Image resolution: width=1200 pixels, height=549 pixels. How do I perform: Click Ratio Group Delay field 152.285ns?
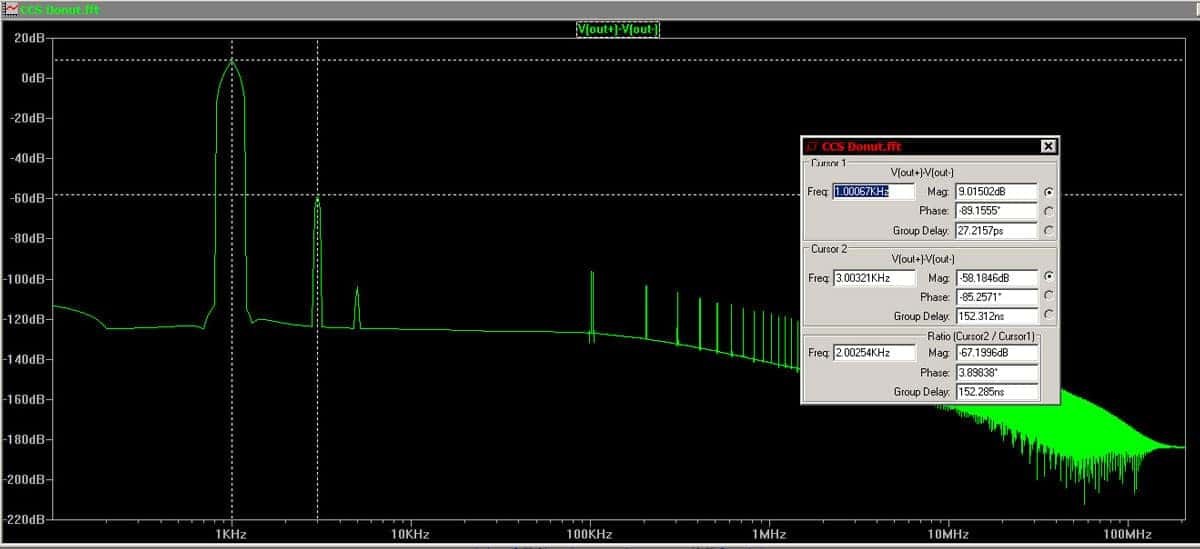point(997,391)
